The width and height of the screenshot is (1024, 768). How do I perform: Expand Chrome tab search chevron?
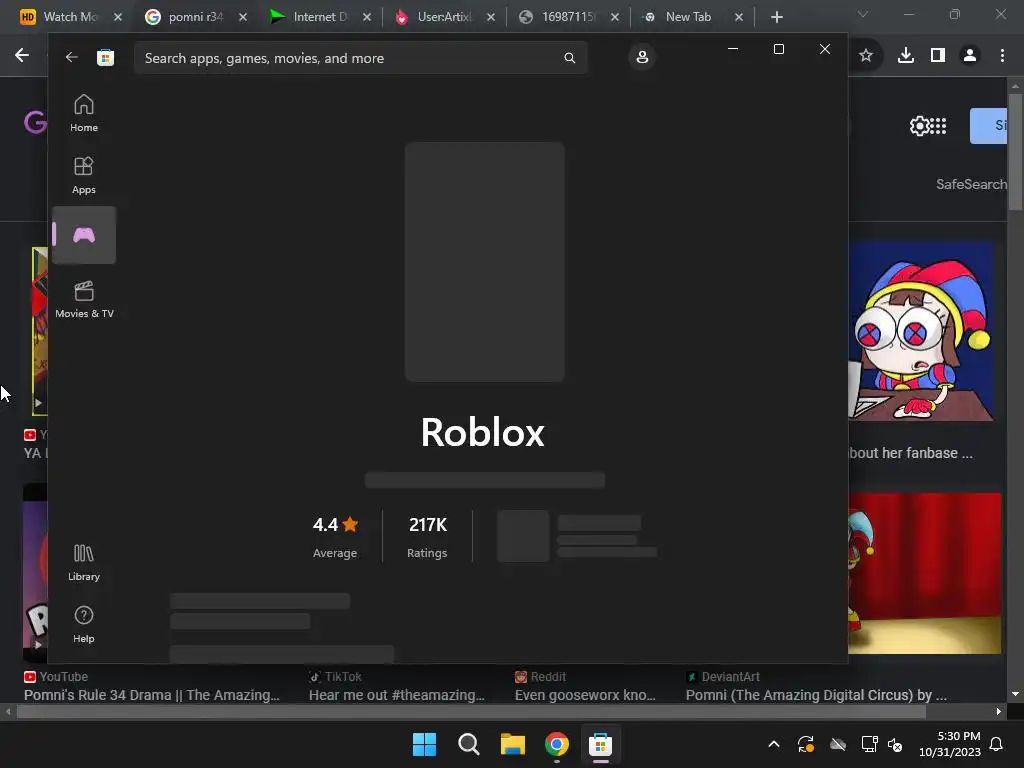(863, 14)
